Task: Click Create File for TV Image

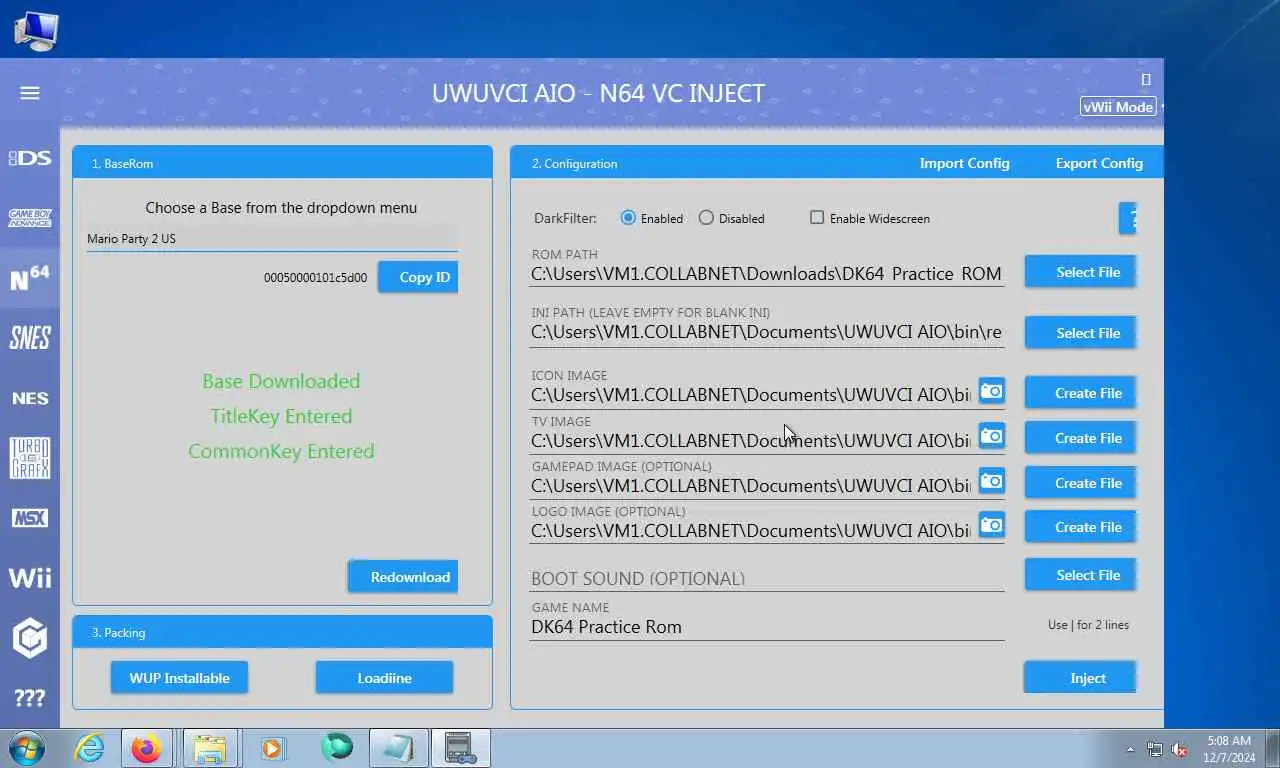Action: click(1080, 438)
